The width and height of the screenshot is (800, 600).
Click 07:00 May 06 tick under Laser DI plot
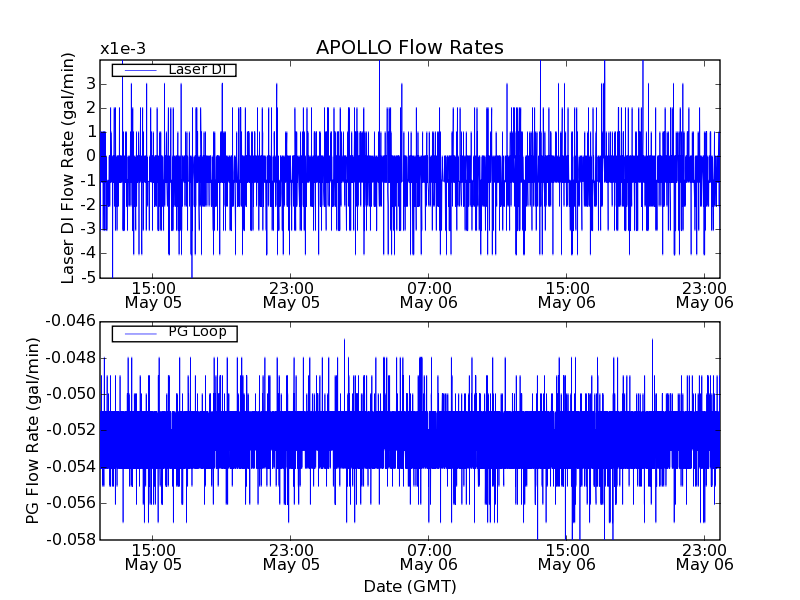pyautogui.click(x=429, y=294)
